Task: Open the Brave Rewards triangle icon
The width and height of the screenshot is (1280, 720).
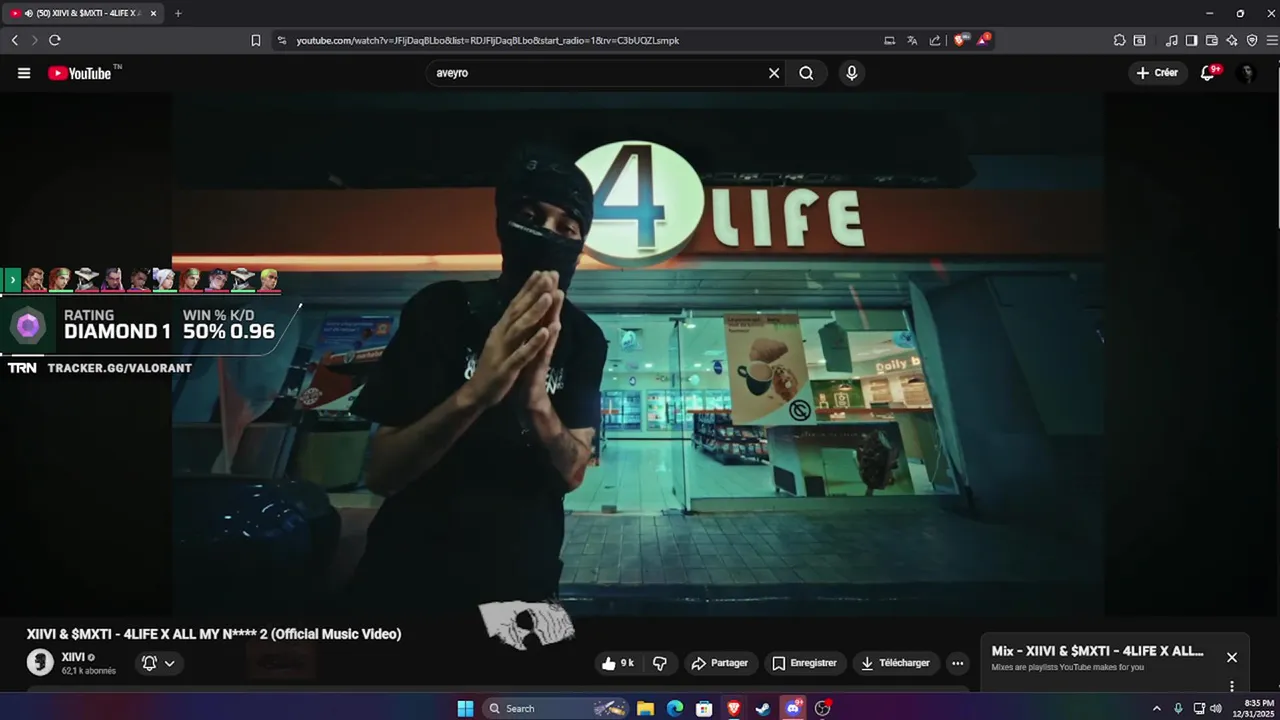Action: 984,40
